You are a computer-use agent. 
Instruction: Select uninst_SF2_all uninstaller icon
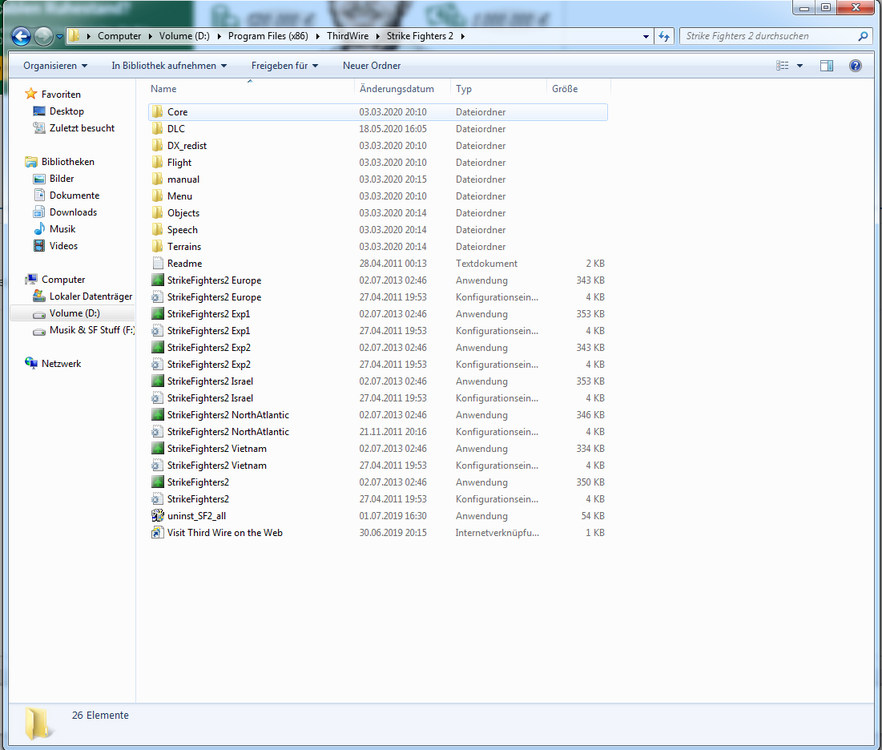(158, 516)
